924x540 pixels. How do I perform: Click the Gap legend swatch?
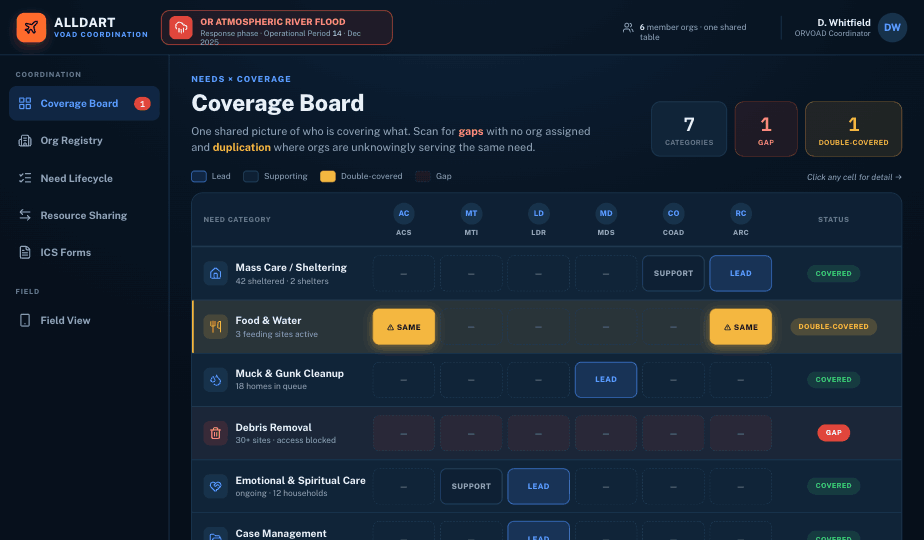[x=423, y=176]
